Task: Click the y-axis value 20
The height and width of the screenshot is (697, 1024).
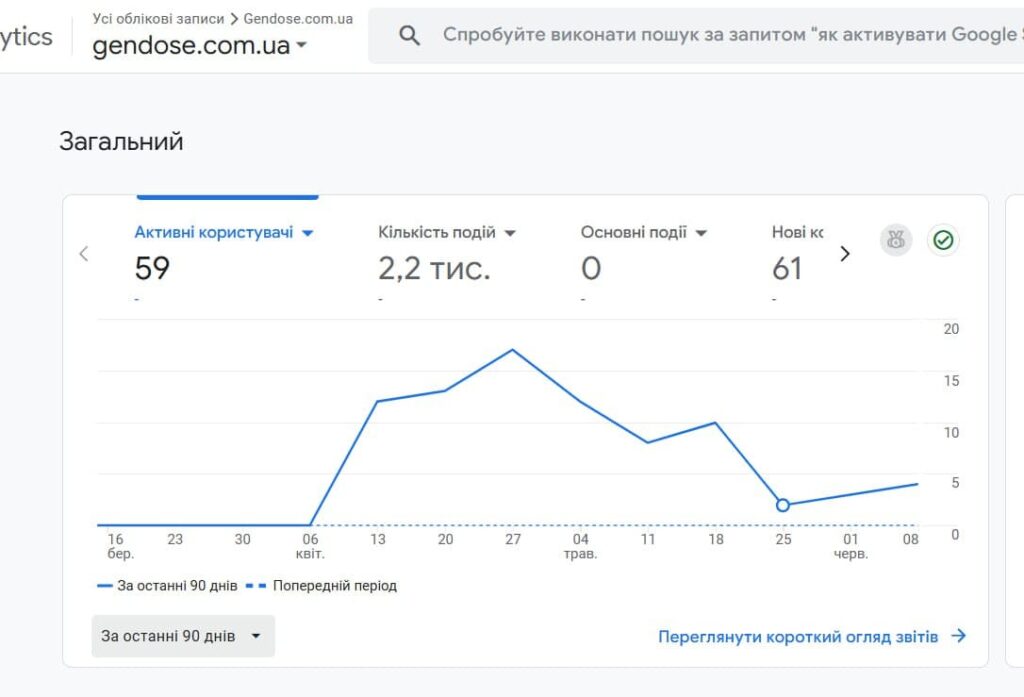Action: tap(952, 329)
